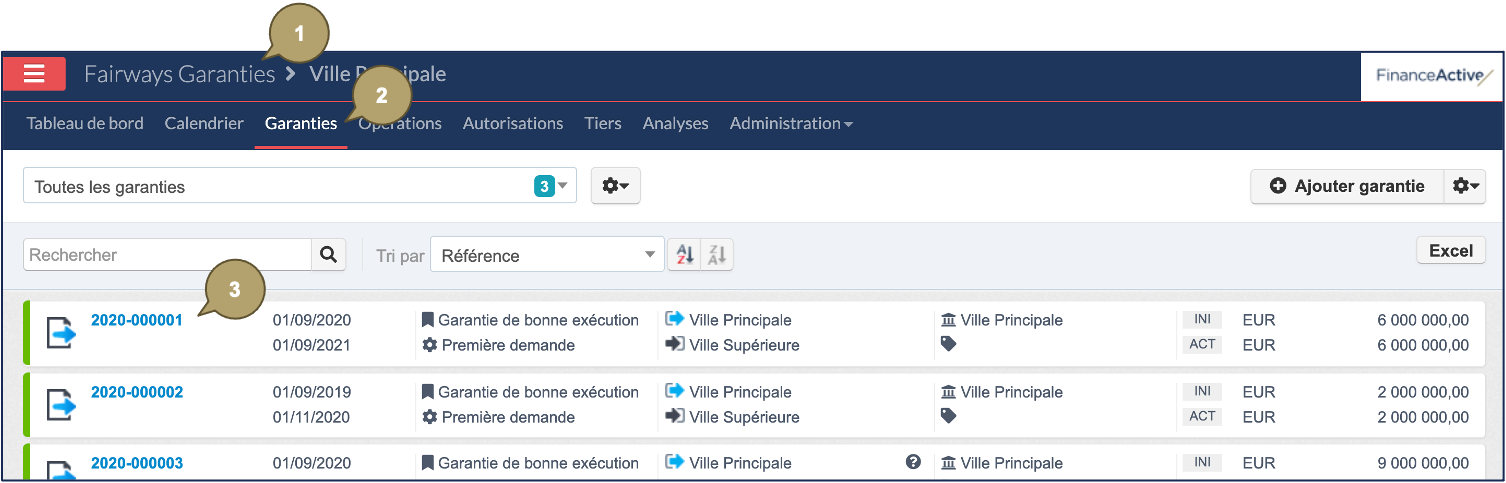This screenshot has height=483, width=1506.
Task: Open gear dropdown beside the garanties filter
Action: (x=615, y=186)
